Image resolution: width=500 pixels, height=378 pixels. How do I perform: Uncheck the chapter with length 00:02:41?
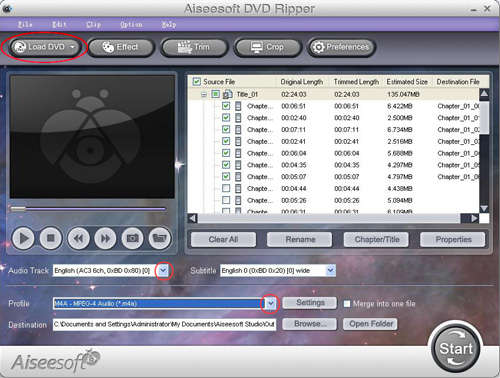[x=226, y=141]
